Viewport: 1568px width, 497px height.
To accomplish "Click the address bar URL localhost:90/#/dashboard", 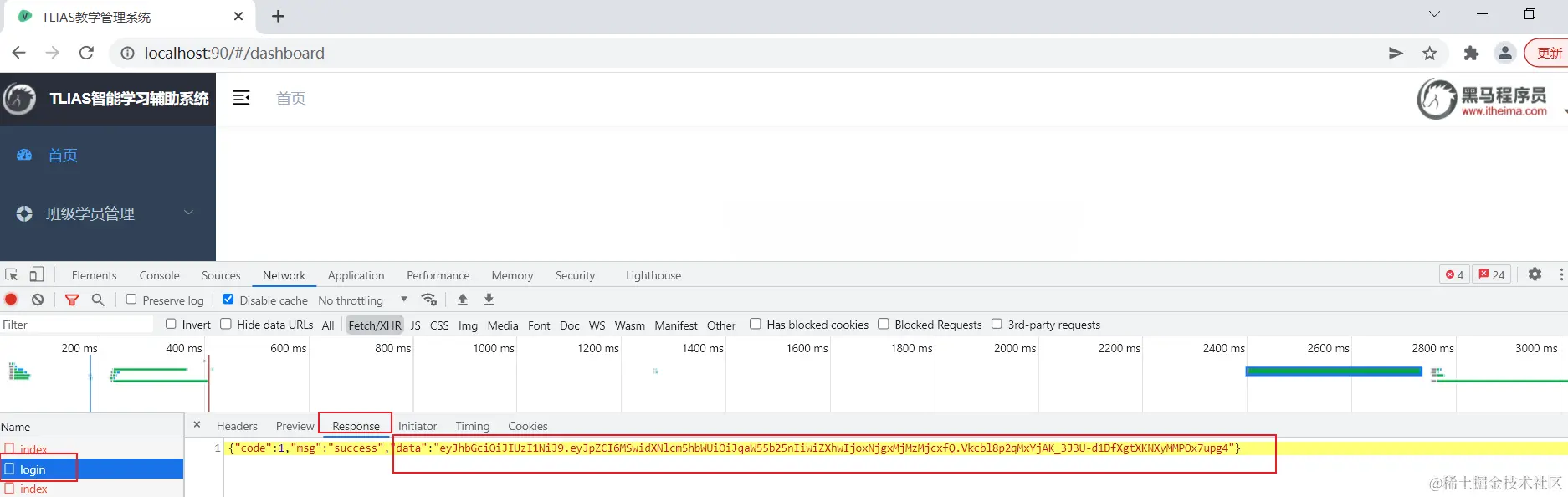I will (234, 53).
